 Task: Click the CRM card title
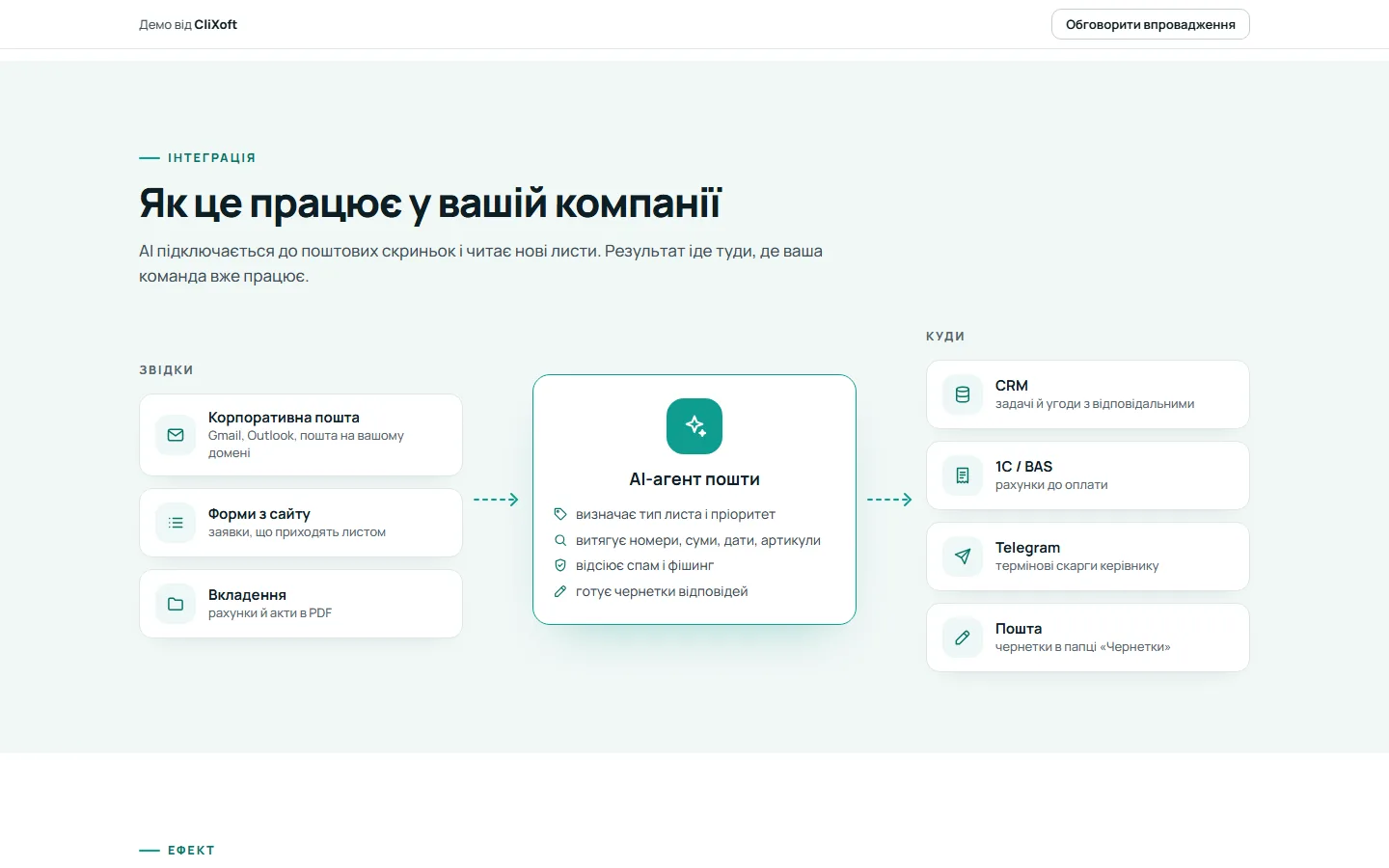(x=1012, y=386)
